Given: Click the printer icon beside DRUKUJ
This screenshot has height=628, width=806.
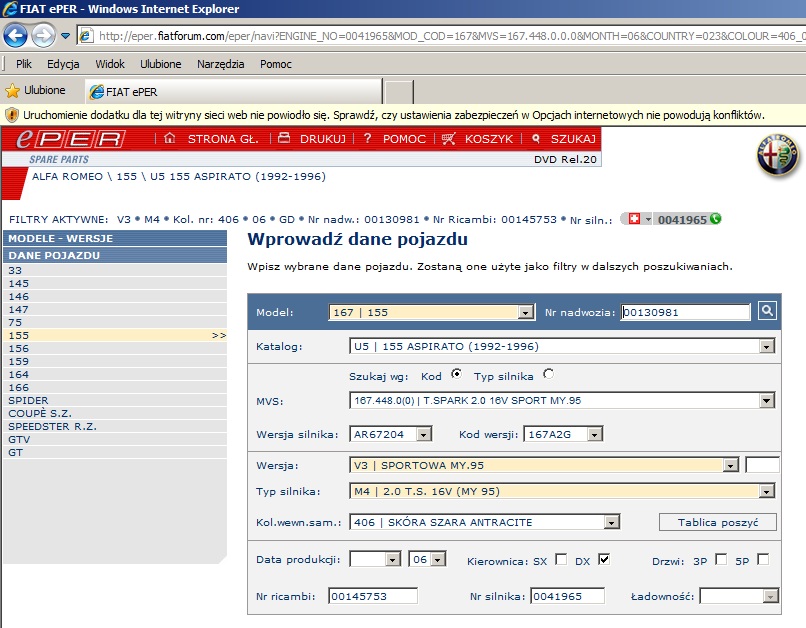Looking at the screenshot, I should tap(284, 138).
